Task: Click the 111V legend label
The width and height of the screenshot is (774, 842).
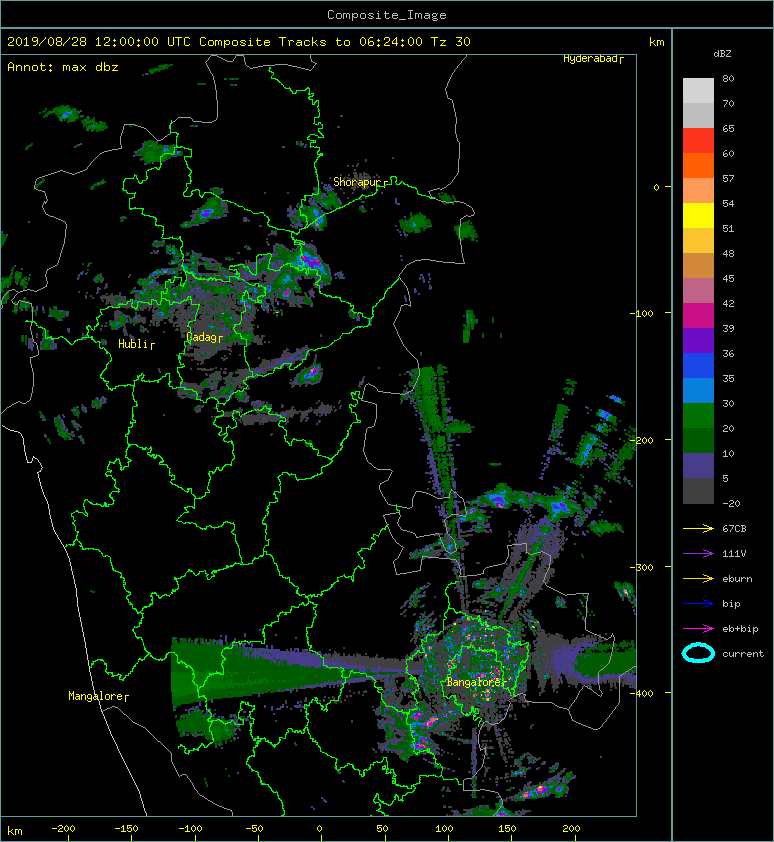Action: pos(734,554)
